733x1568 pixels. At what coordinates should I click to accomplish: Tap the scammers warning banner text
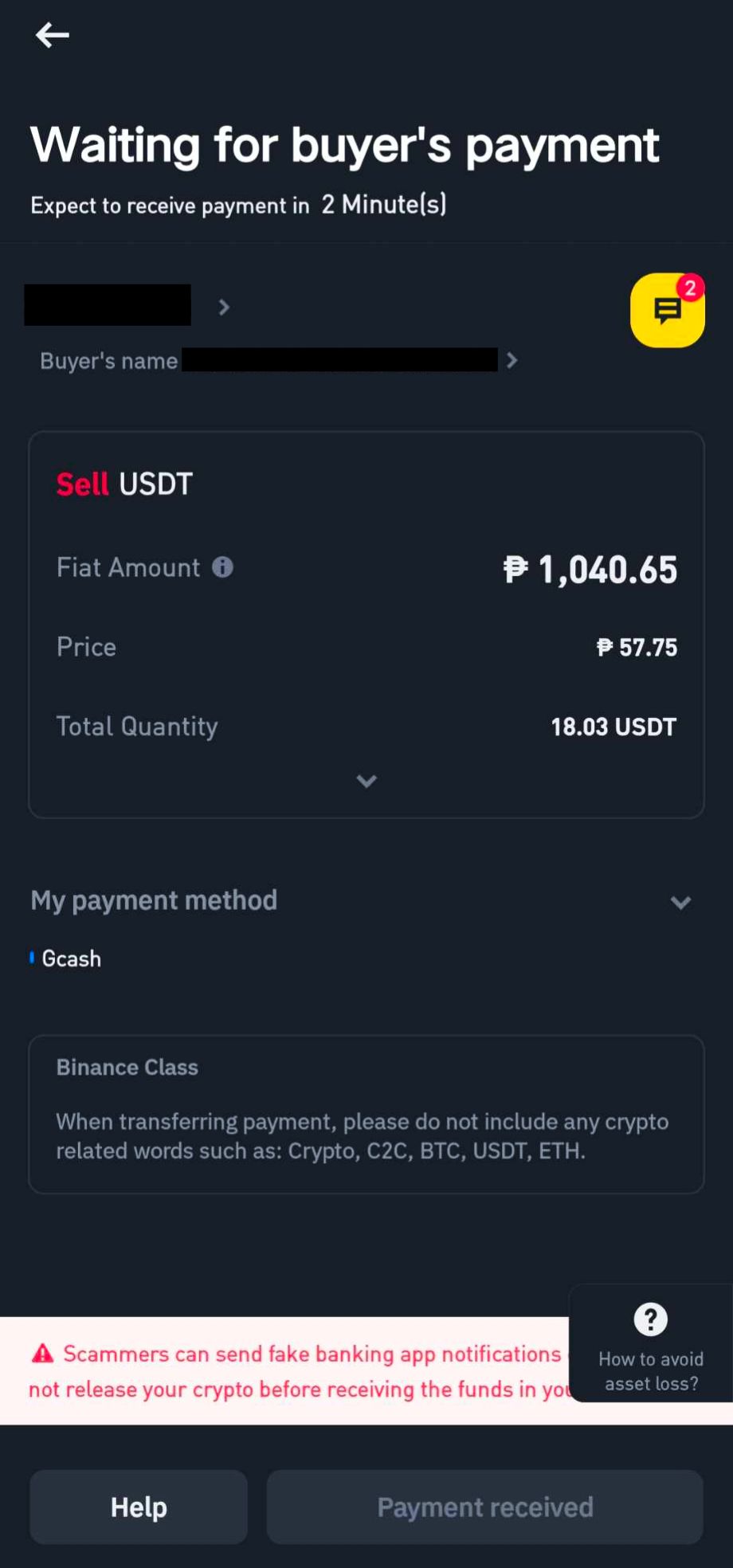pyautogui.click(x=299, y=1371)
